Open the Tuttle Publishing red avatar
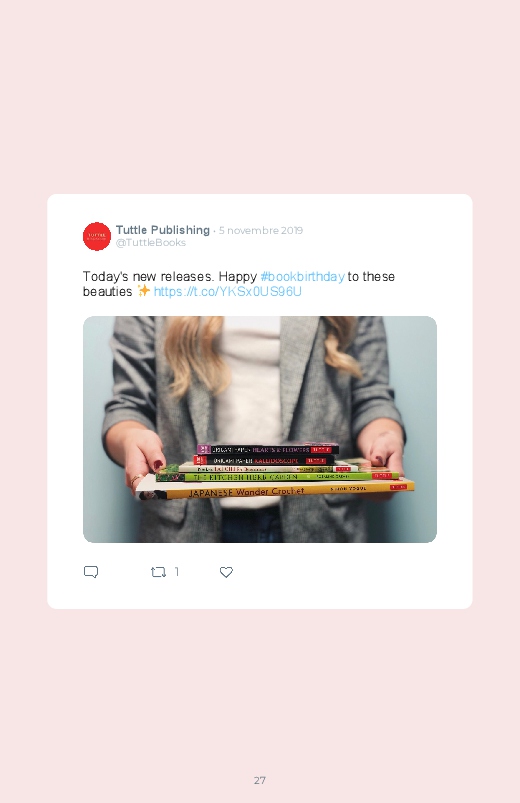 click(97, 236)
